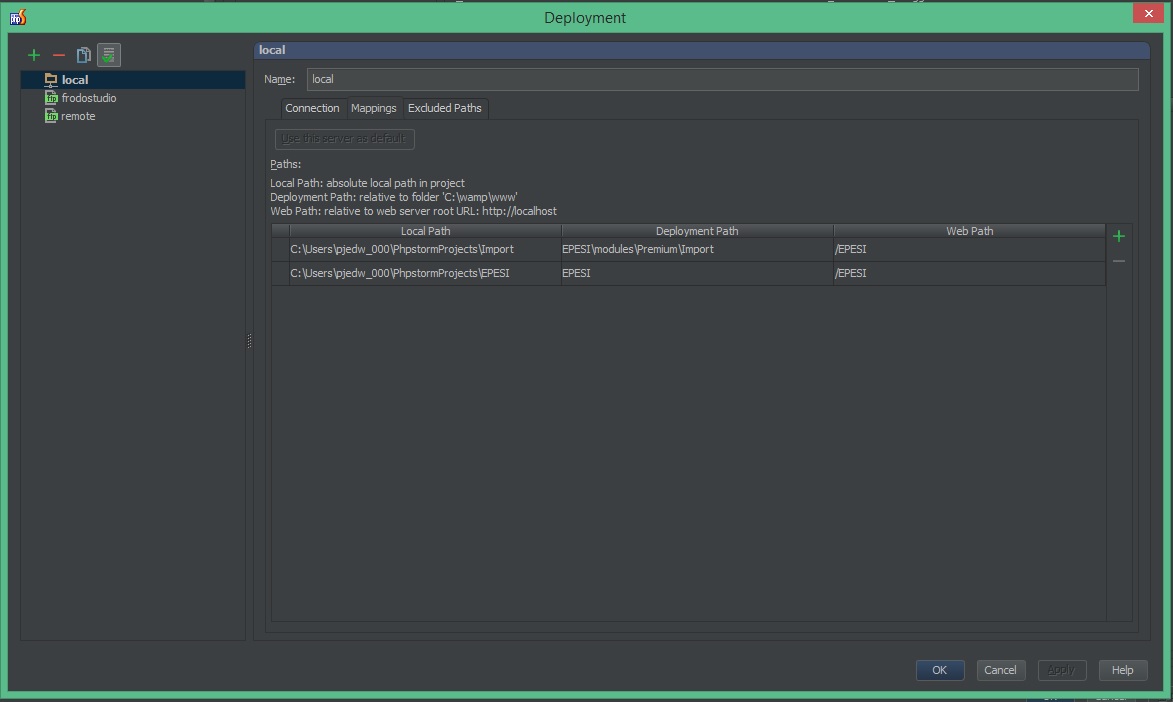Select the frodostudio server

pos(88,98)
